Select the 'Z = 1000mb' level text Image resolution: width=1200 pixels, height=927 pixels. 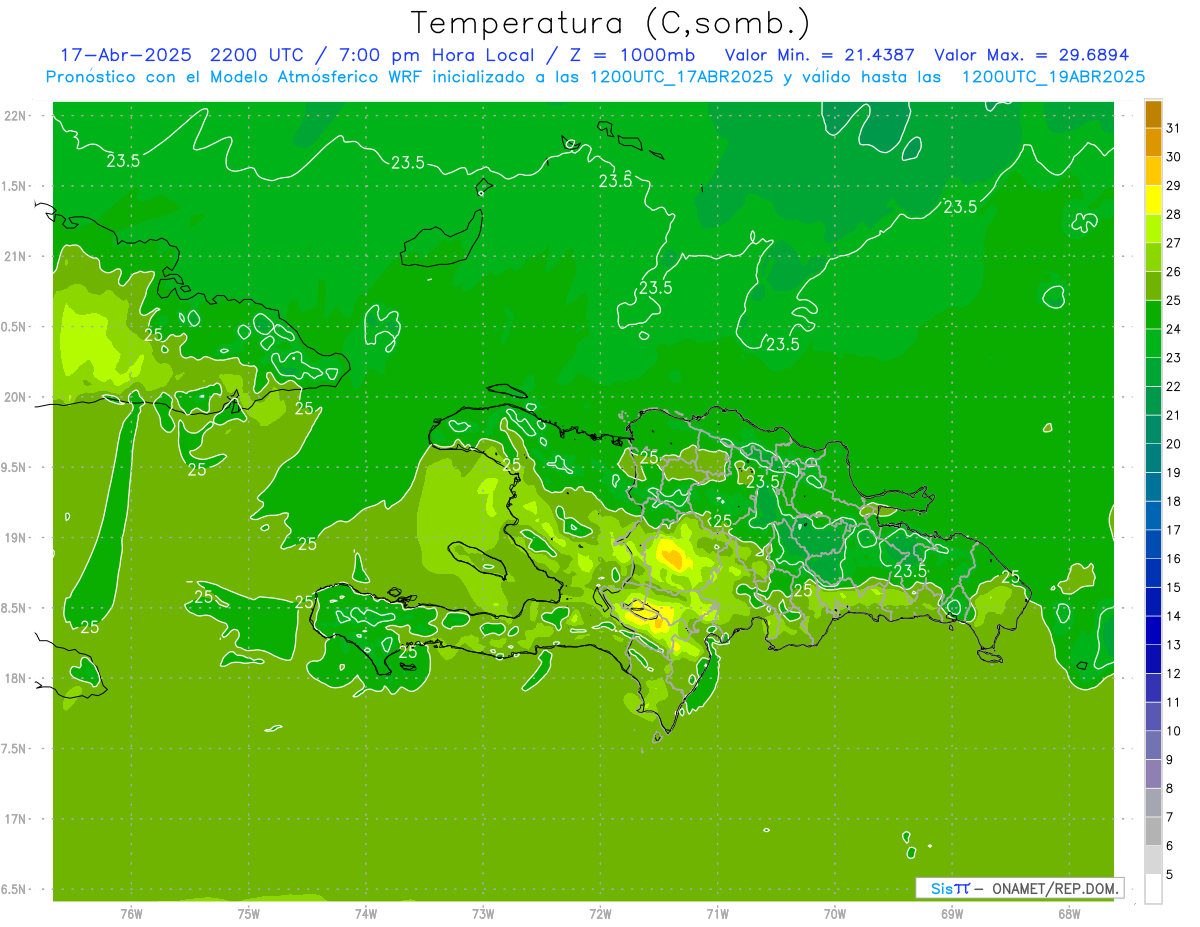click(x=631, y=55)
